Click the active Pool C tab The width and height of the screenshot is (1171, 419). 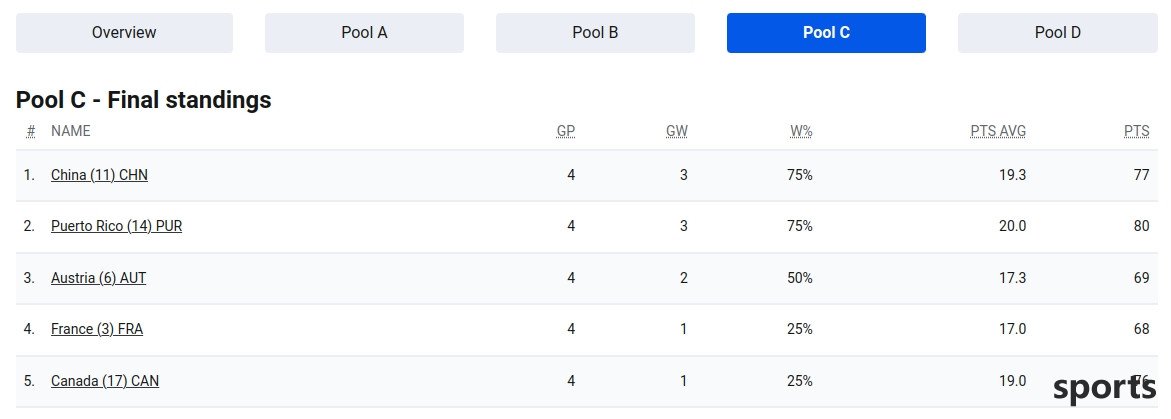826,33
